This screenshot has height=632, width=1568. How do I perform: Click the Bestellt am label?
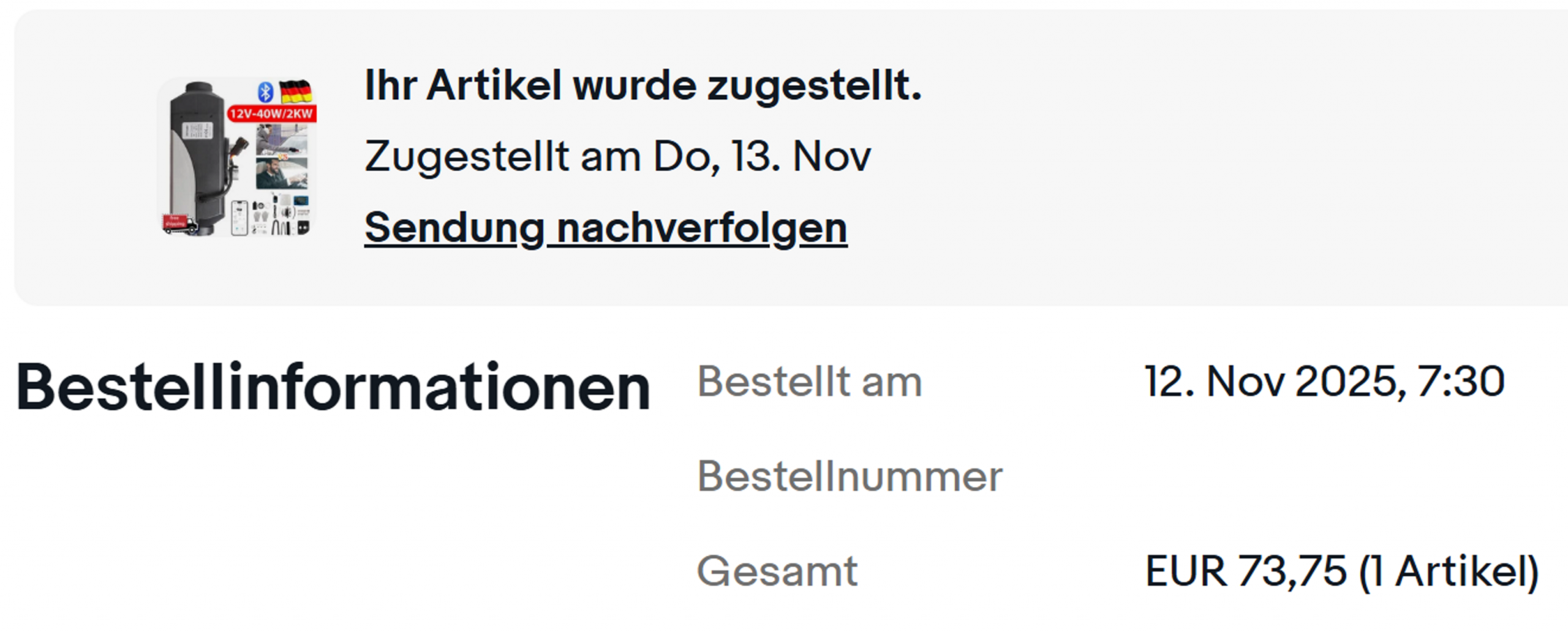(809, 382)
